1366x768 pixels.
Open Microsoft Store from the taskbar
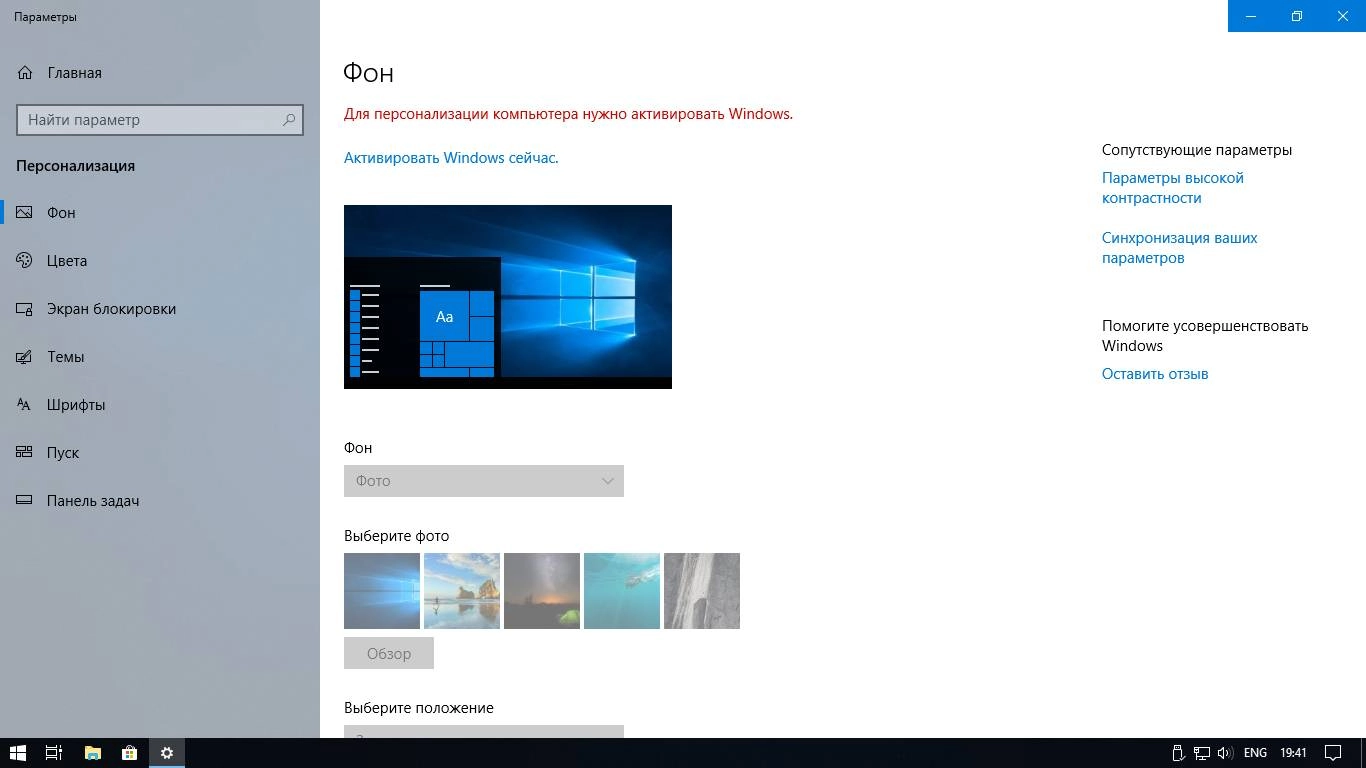(x=129, y=753)
